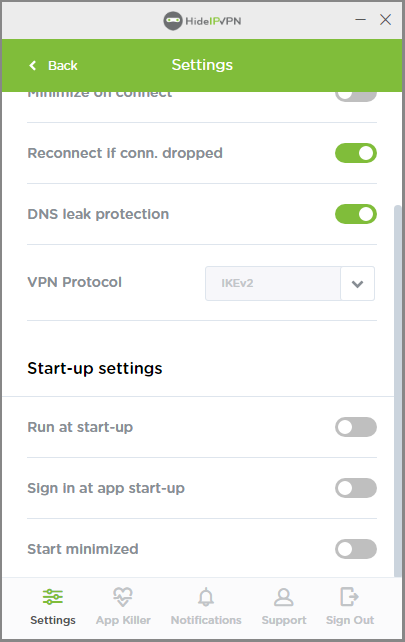Viewport: 405px width, 642px height.
Task: Minimize the HideIPVPN window
Action: click(x=360, y=20)
